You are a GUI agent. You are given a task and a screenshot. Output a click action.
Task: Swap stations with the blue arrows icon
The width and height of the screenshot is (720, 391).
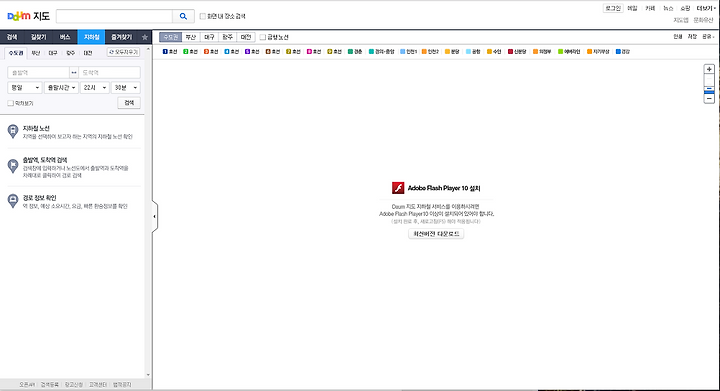click(x=74, y=73)
